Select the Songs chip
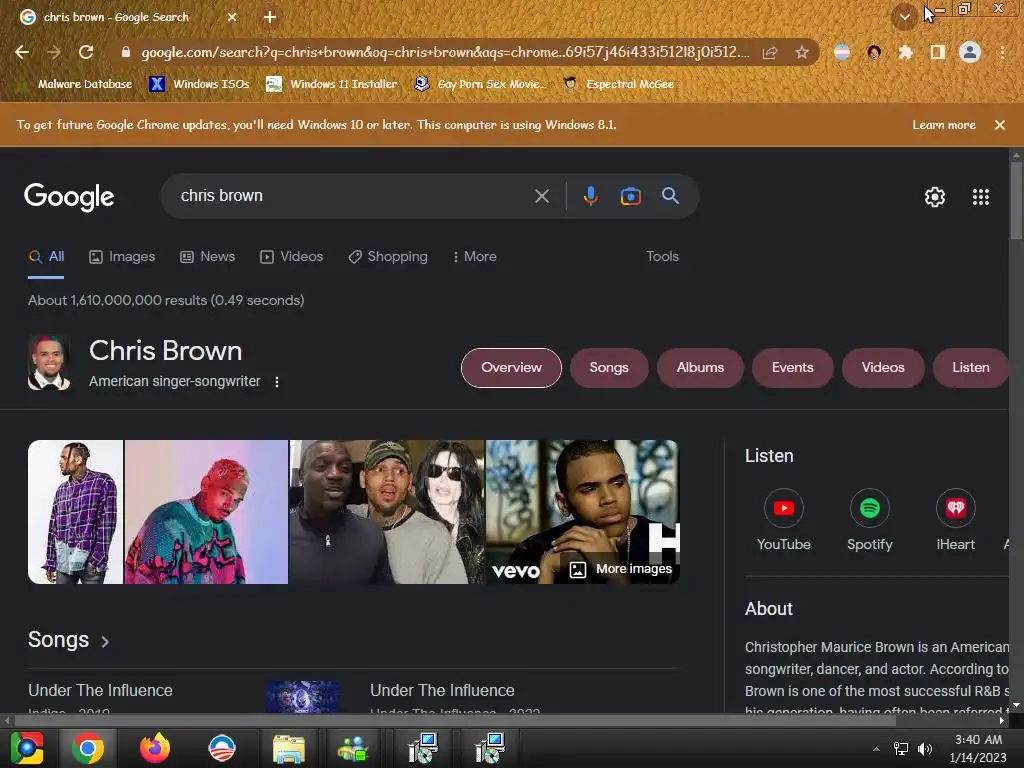This screenshot has height=768, width=1024. (x=609, y=368)
